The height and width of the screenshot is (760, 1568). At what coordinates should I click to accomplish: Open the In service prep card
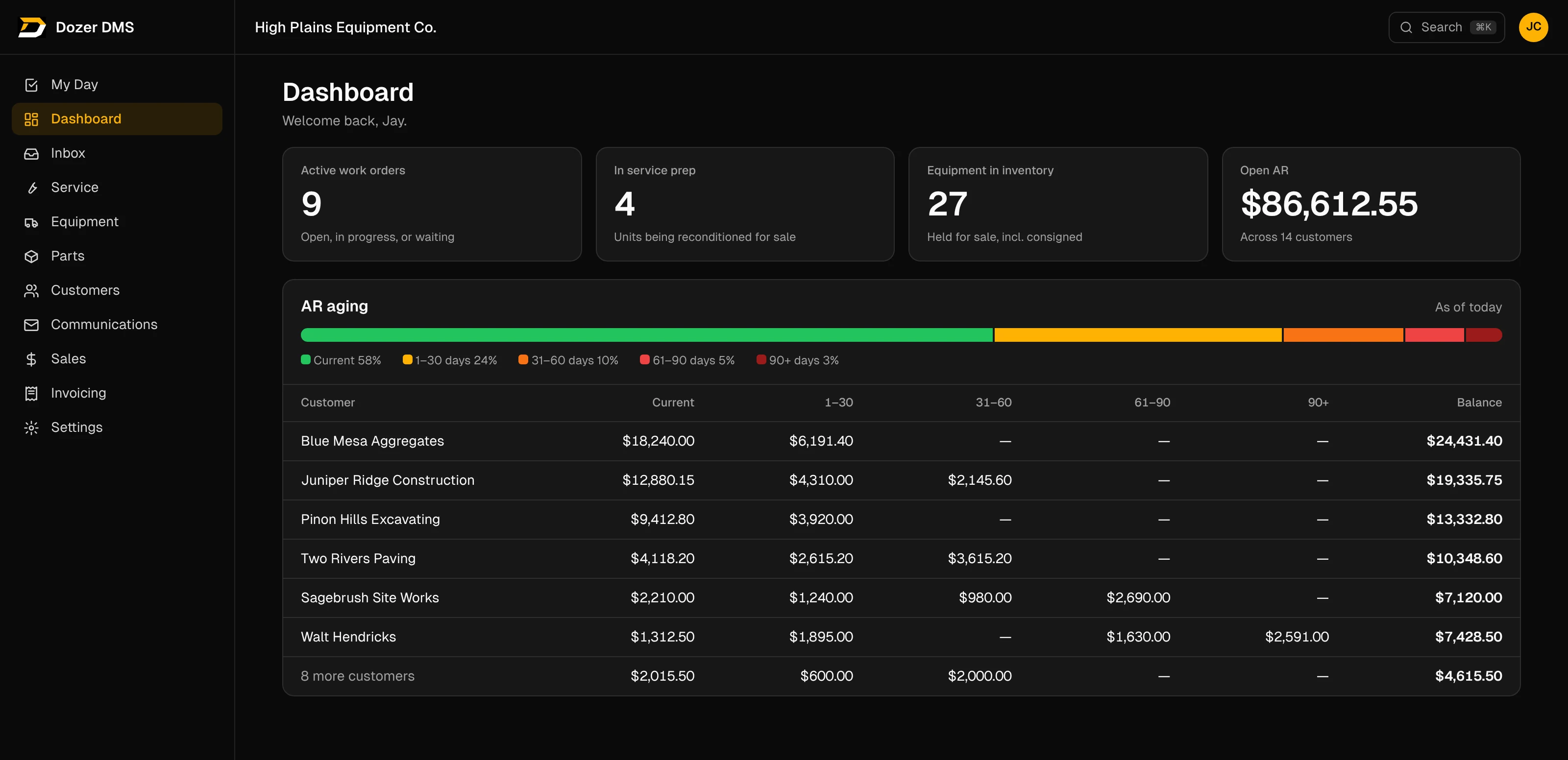744,204
